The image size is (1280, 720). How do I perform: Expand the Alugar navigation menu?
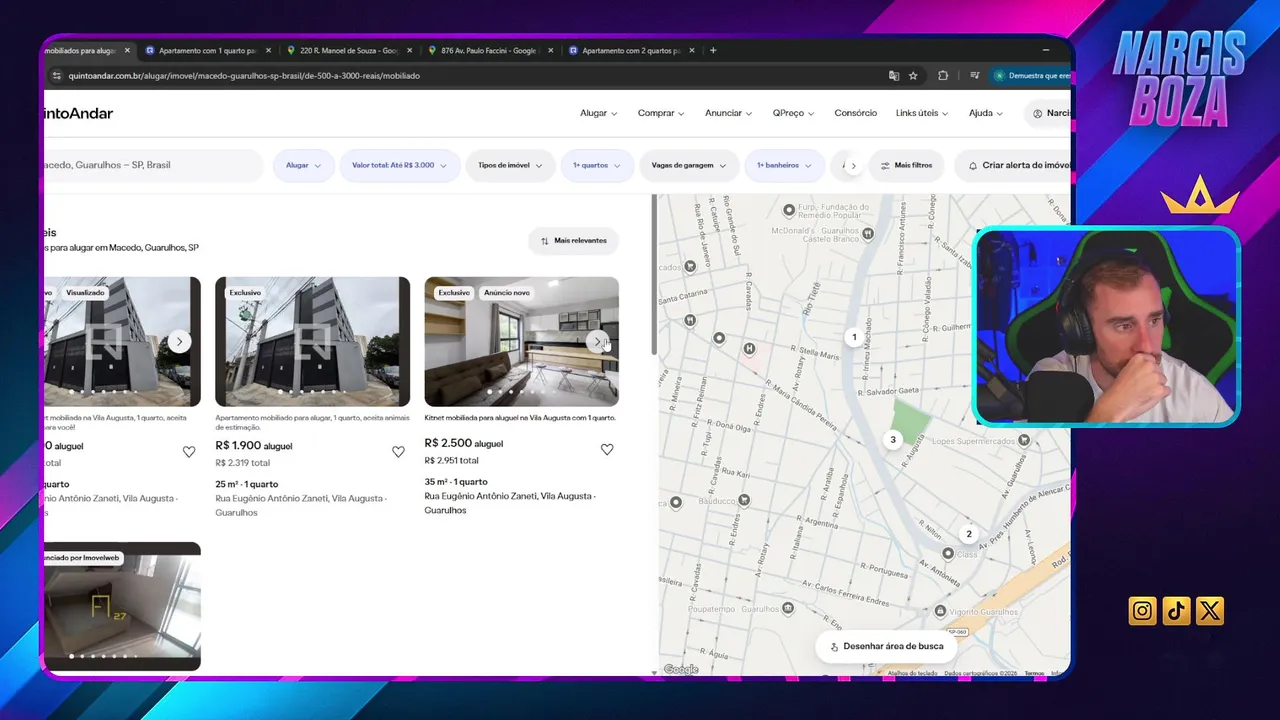[598, 113]
